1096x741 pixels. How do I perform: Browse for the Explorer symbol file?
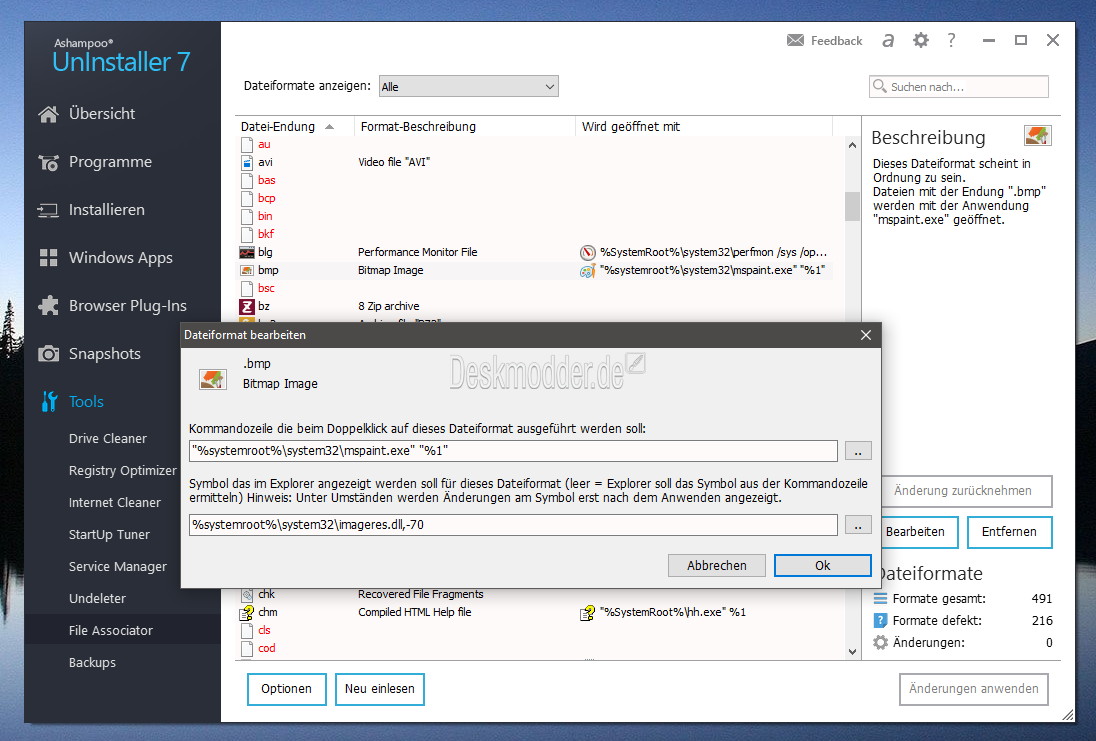coord(858,525)
